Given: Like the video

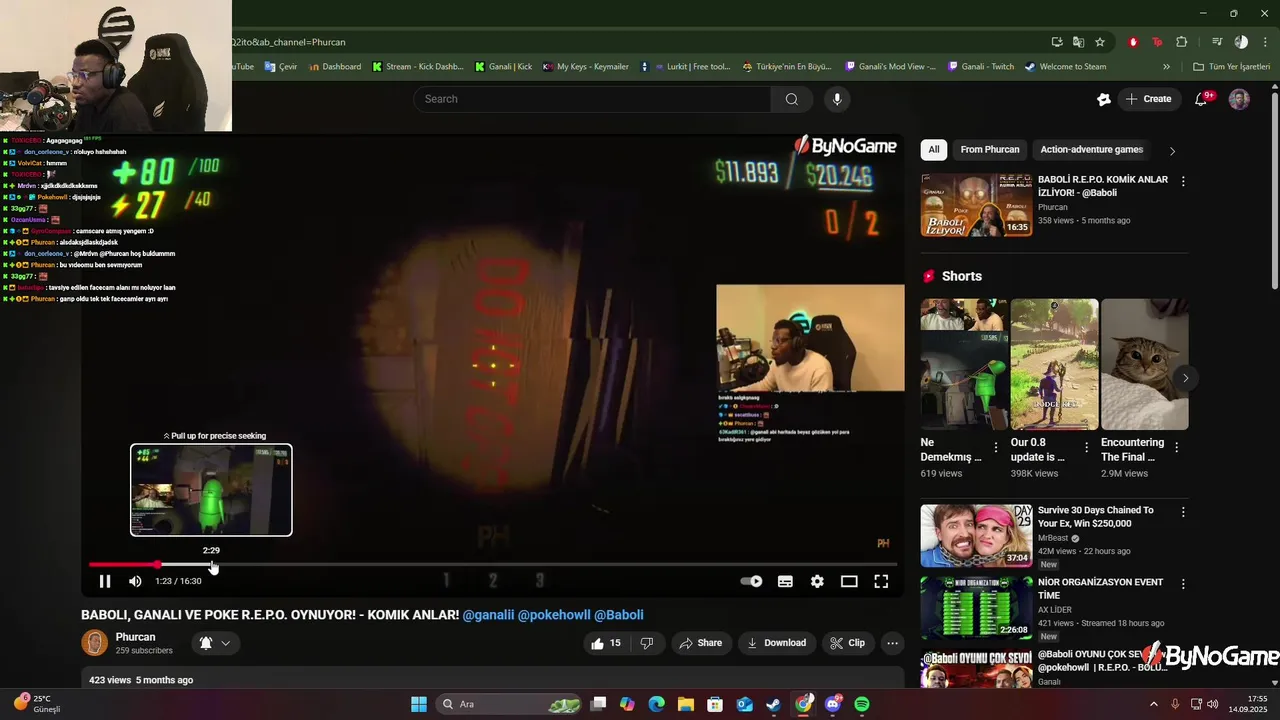Looking at the screenshot, I should click(x=607, y=643).
